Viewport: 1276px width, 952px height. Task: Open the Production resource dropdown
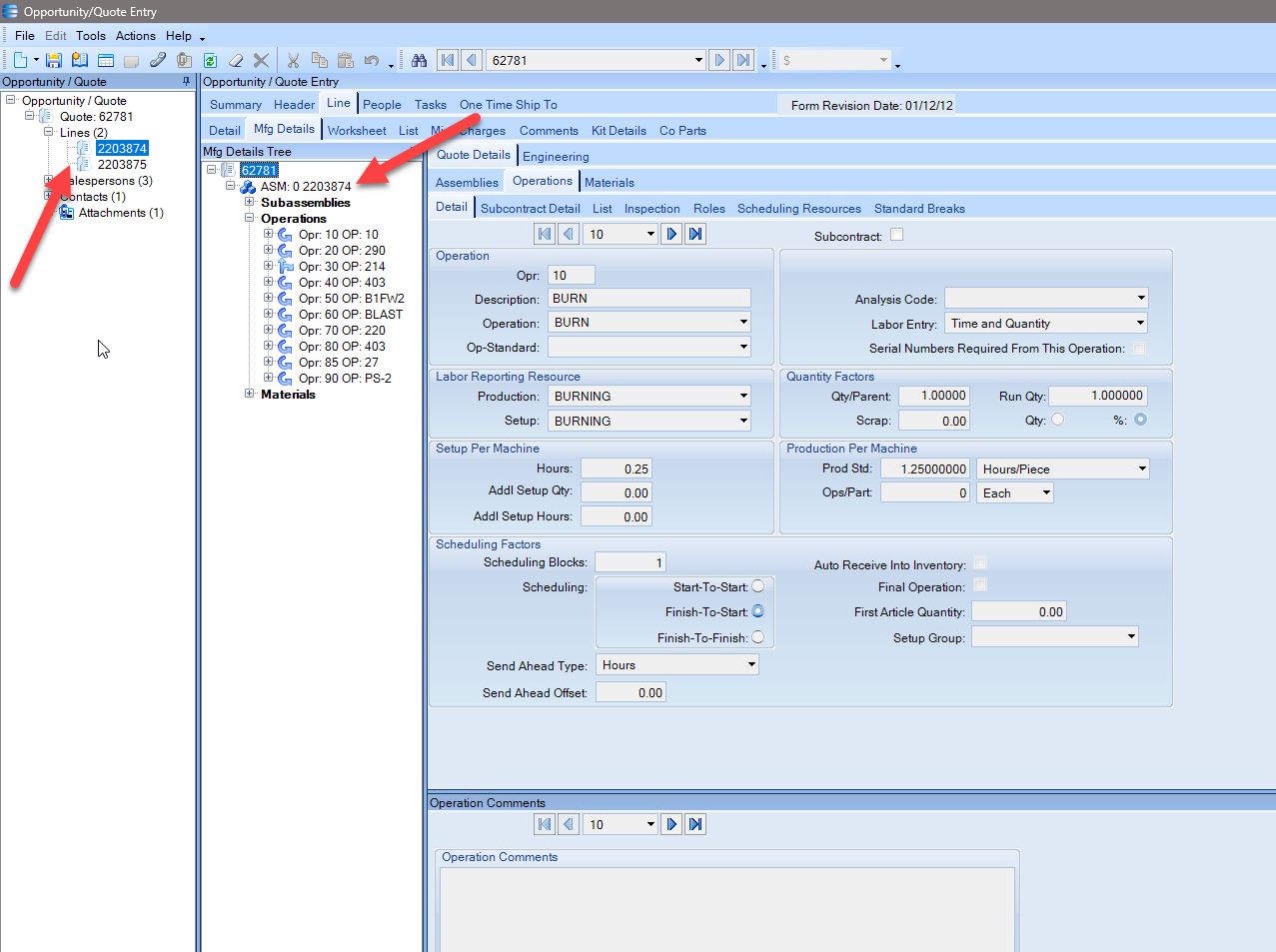coord(743,397)
